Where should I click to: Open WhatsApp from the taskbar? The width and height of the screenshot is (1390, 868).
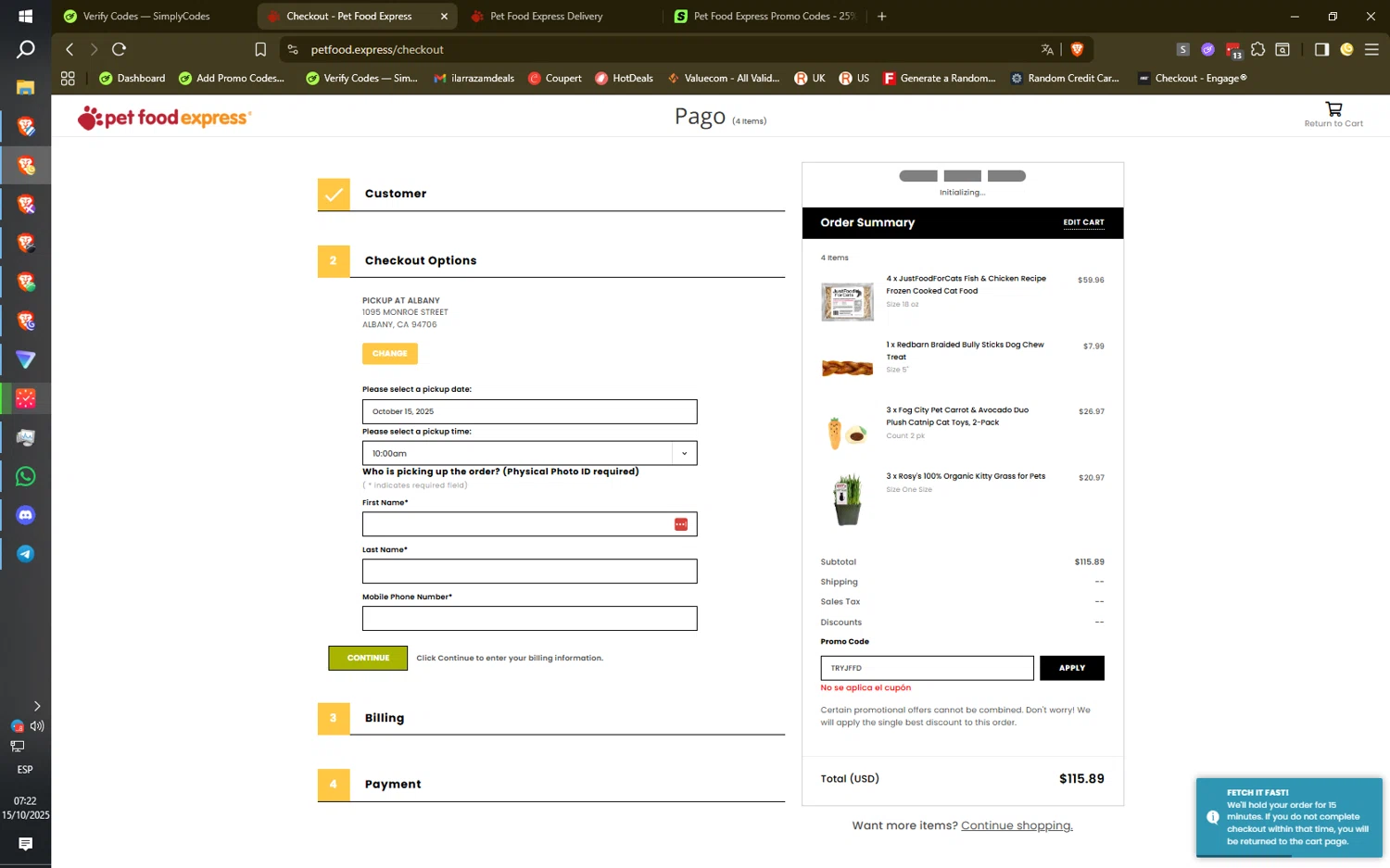(x=25, y=476)
